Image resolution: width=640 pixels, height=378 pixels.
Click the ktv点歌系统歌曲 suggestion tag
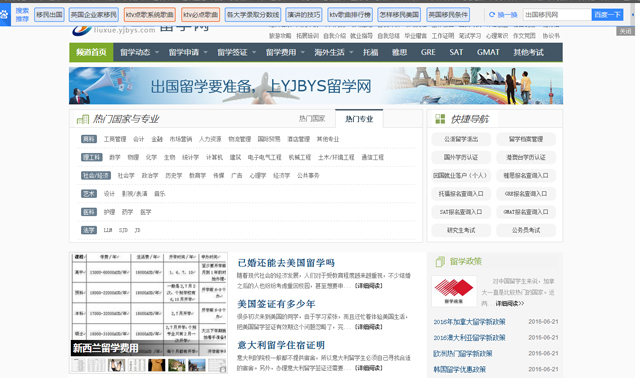[149, 15]
